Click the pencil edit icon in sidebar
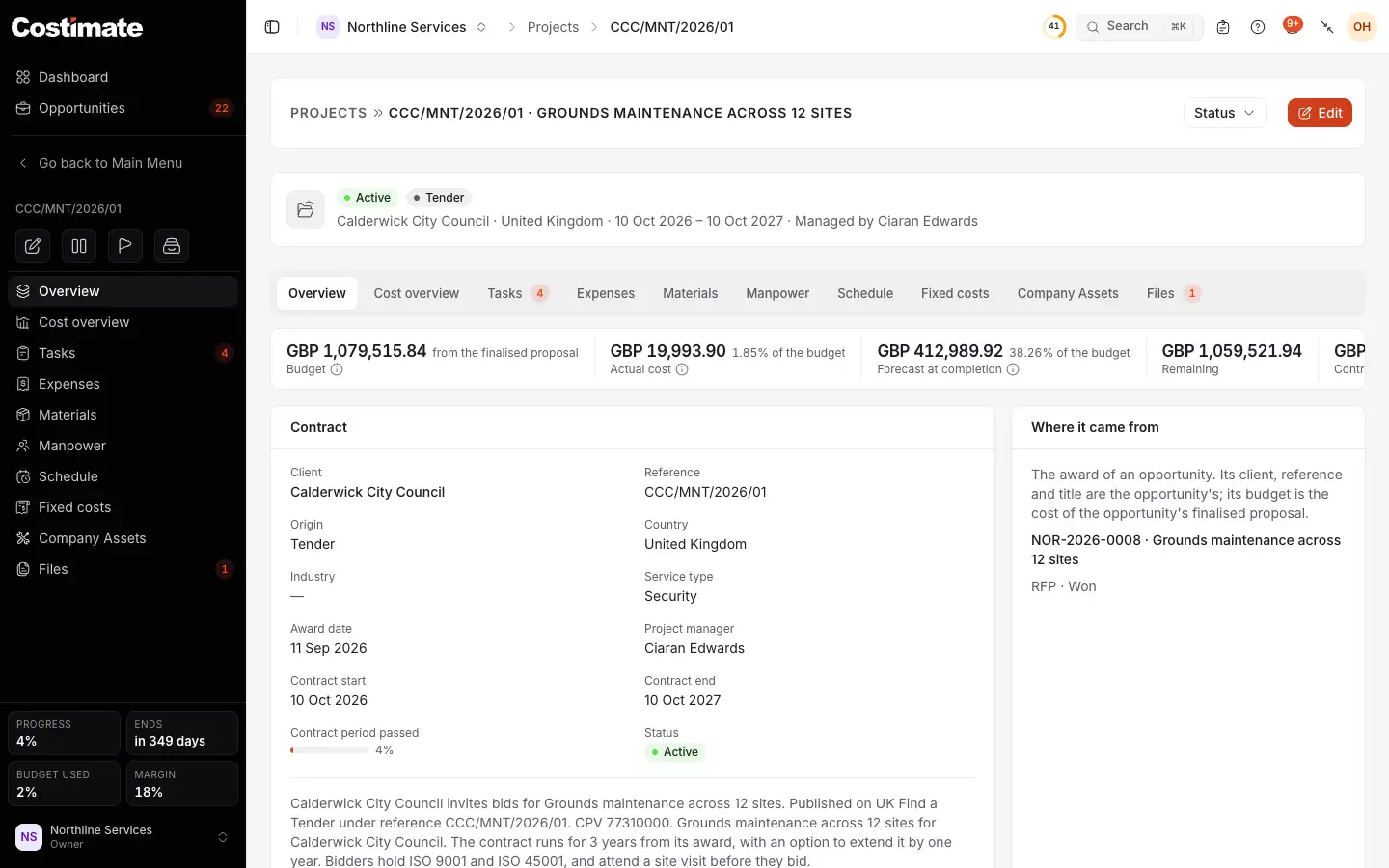This screenshot has height=868, width=1389. coord(33,246)
